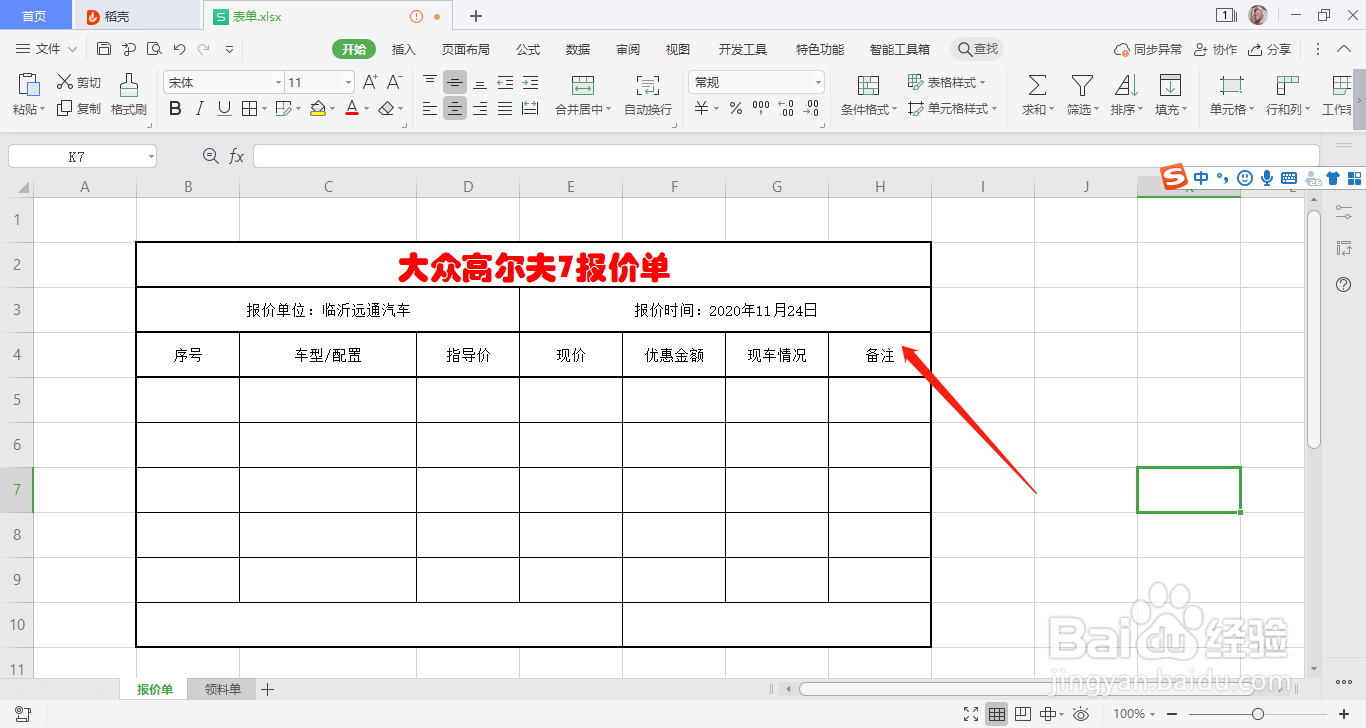Click the insert function fx icon
1366x728 pixels.
tap(237, 156)
